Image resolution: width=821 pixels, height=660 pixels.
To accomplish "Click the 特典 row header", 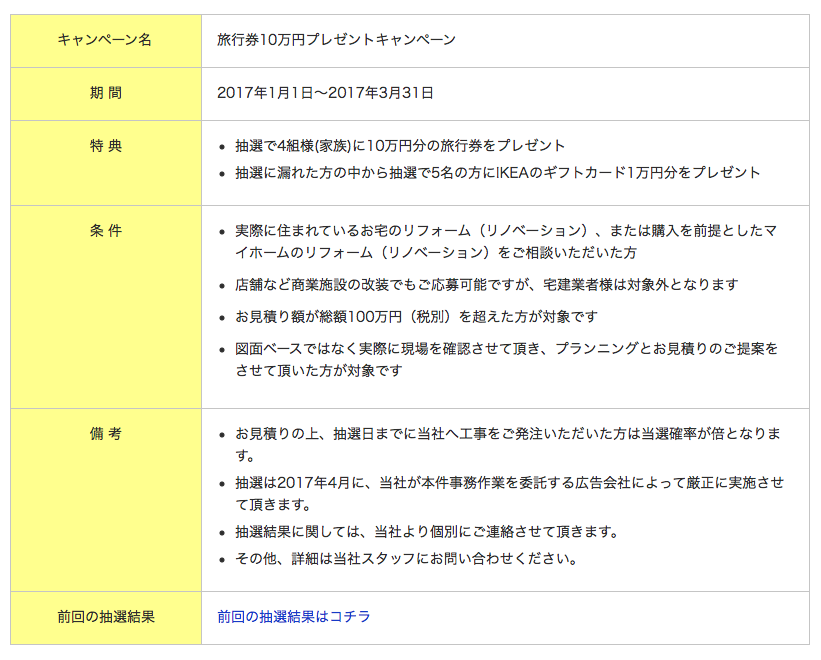I will click(x=105, y=146).
